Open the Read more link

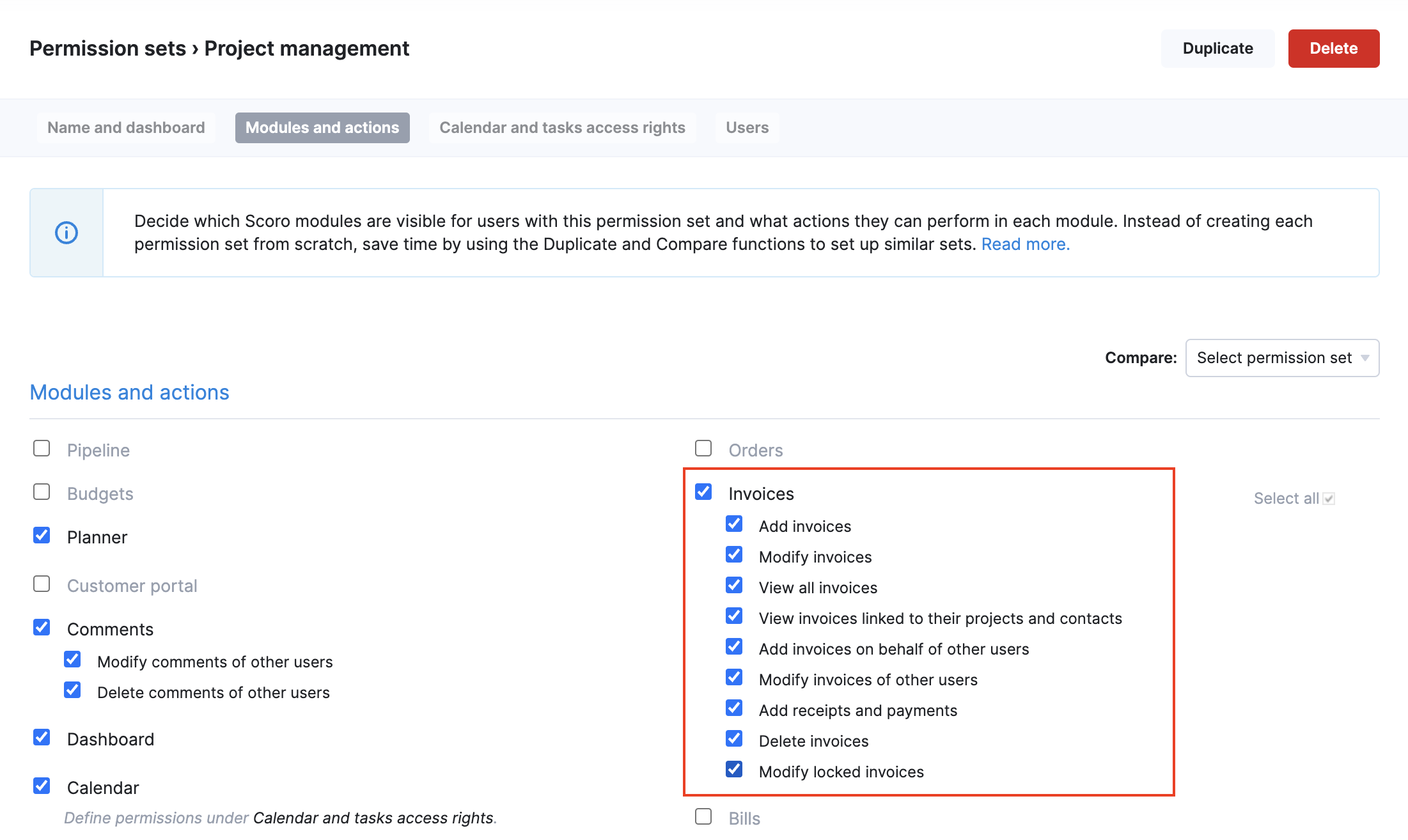[1026, 244]
